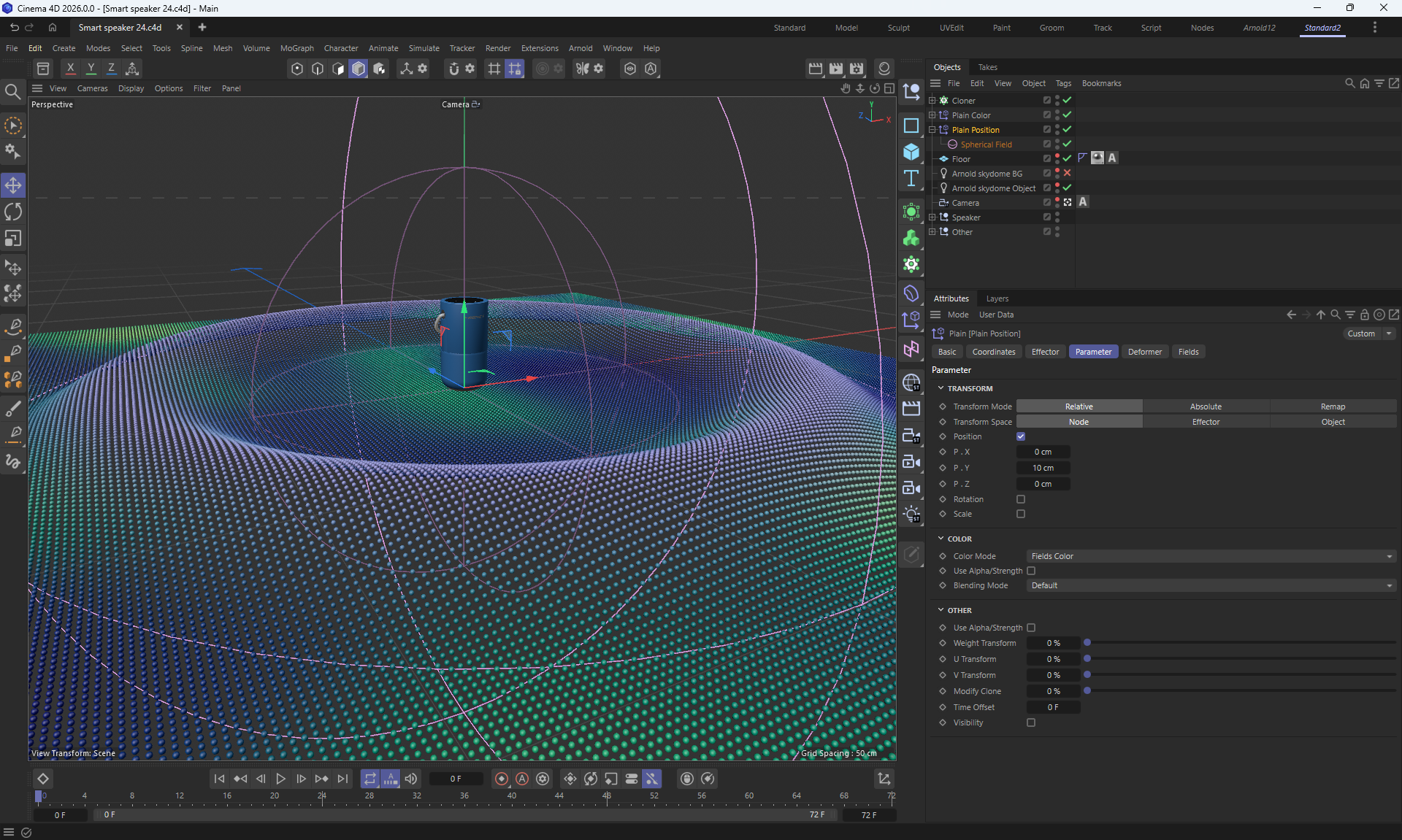Set Transform Mode to Absolute
This screenshot has width=1402, height=840.
(x=1206, y=406)
